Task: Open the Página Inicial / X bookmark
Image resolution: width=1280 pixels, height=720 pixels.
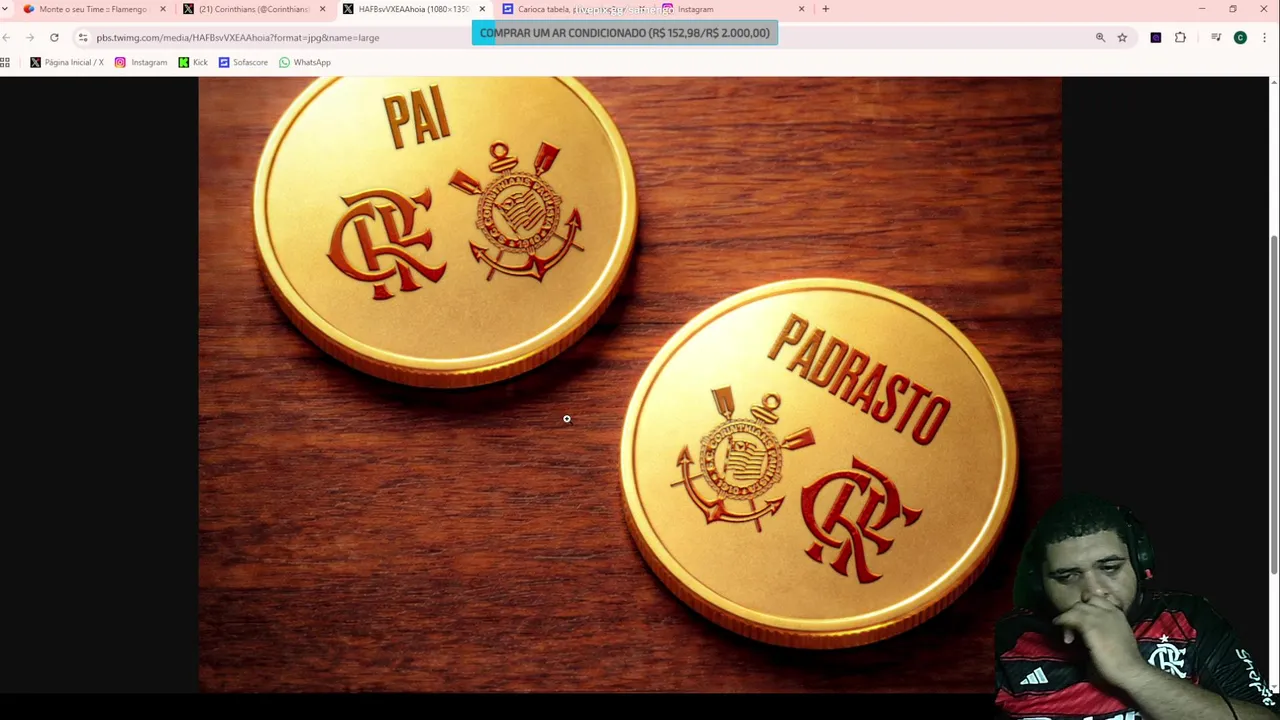Action: 67,62
